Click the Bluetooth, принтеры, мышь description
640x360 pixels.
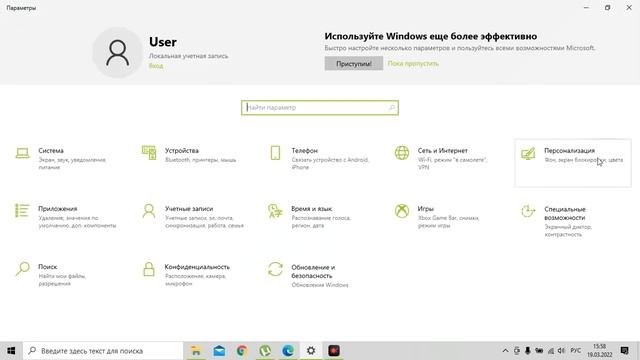200,160
